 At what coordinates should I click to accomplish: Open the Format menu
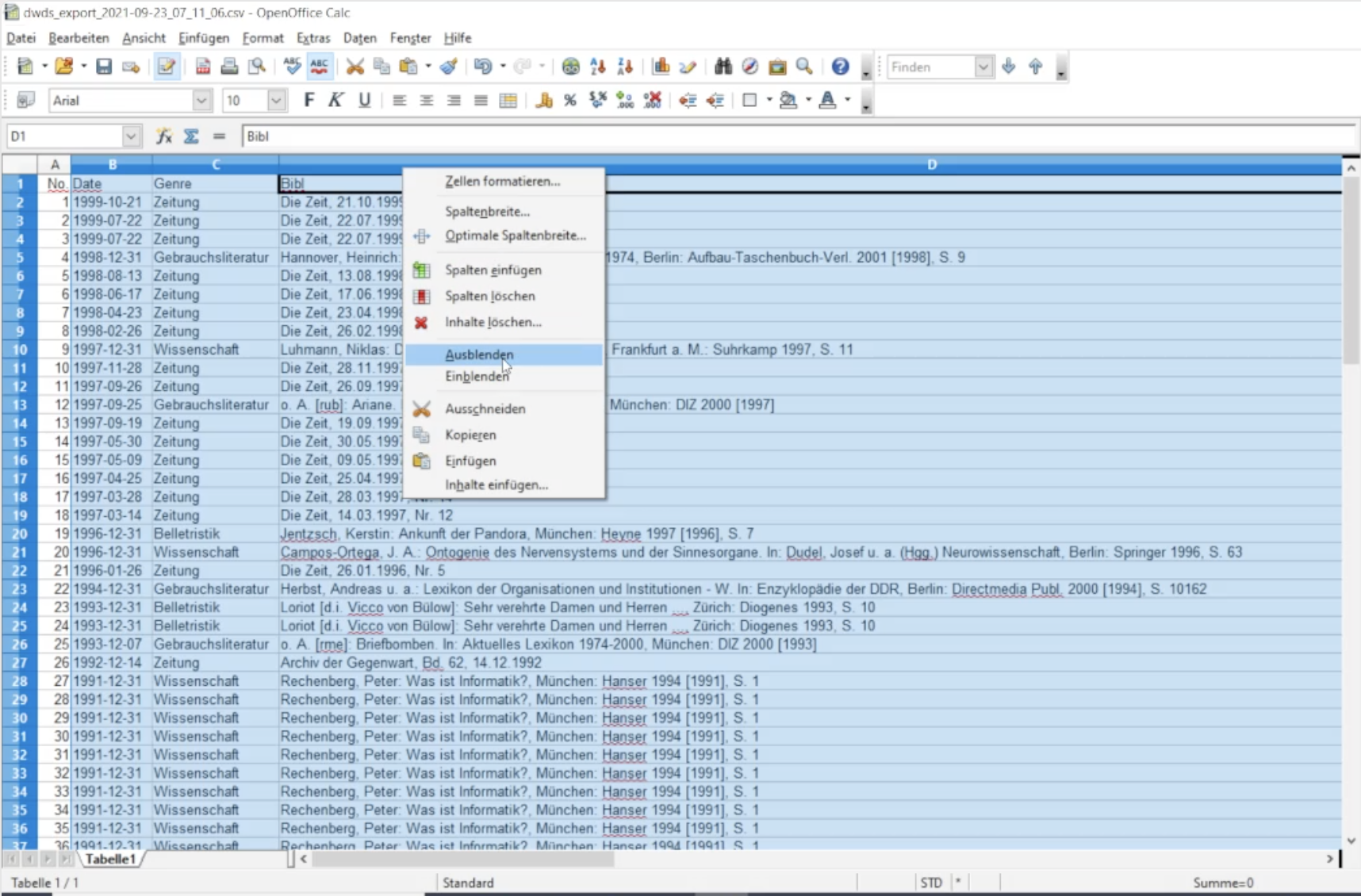263,38
